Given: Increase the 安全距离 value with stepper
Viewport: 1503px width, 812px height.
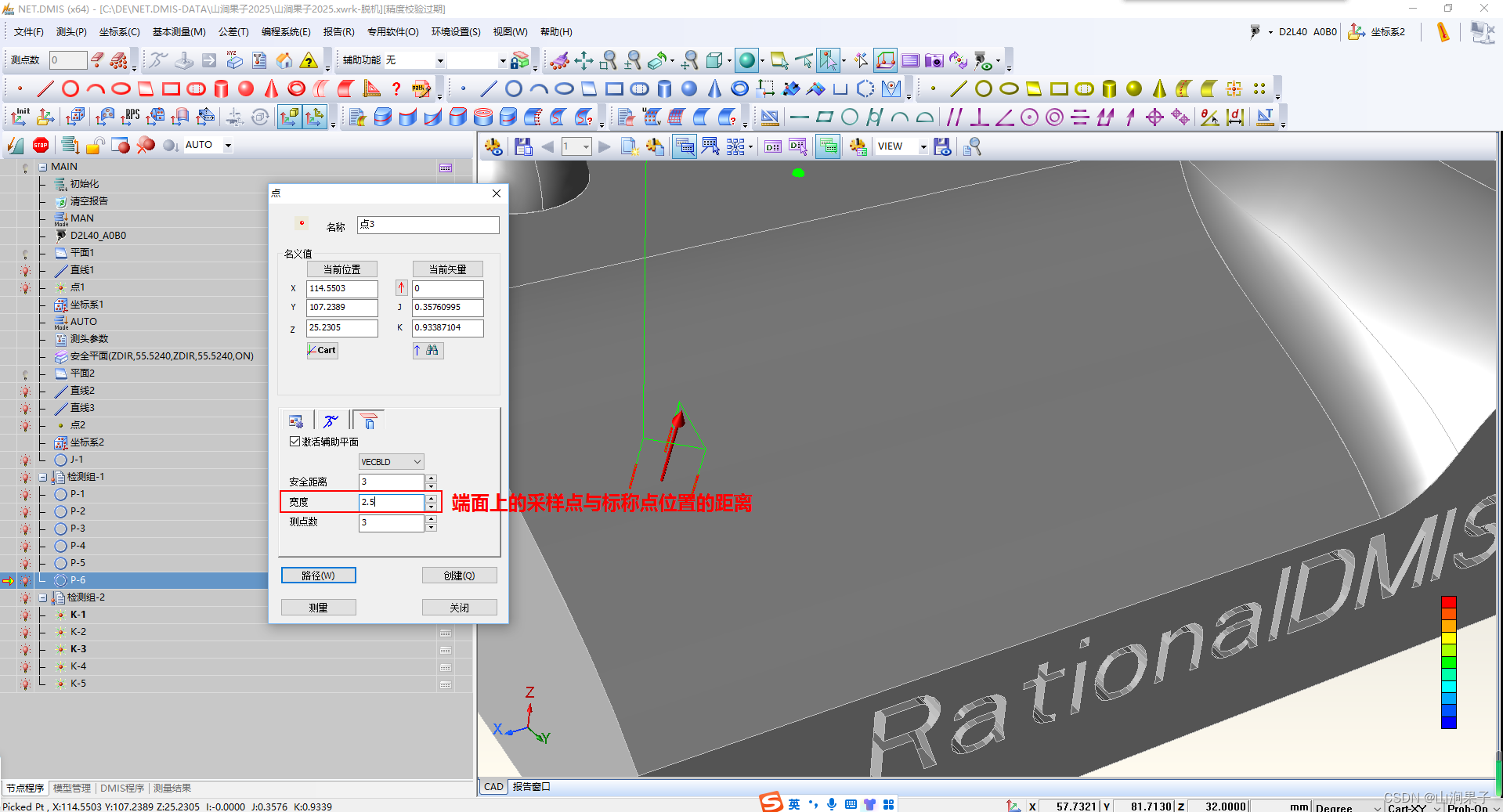Looking at the screenshot, I should tap(431, 477).
